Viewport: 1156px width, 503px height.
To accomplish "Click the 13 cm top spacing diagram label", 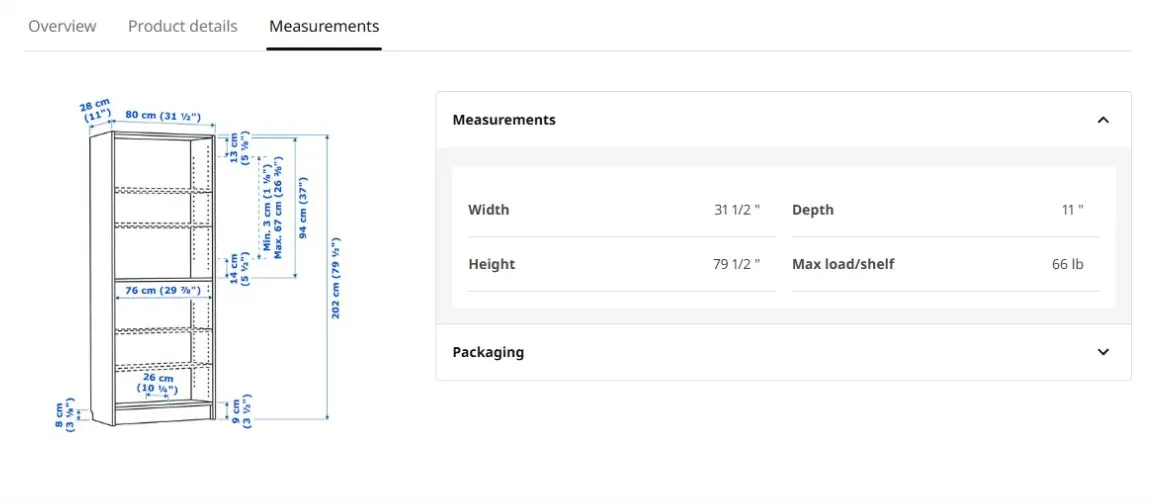I will 240,148.
